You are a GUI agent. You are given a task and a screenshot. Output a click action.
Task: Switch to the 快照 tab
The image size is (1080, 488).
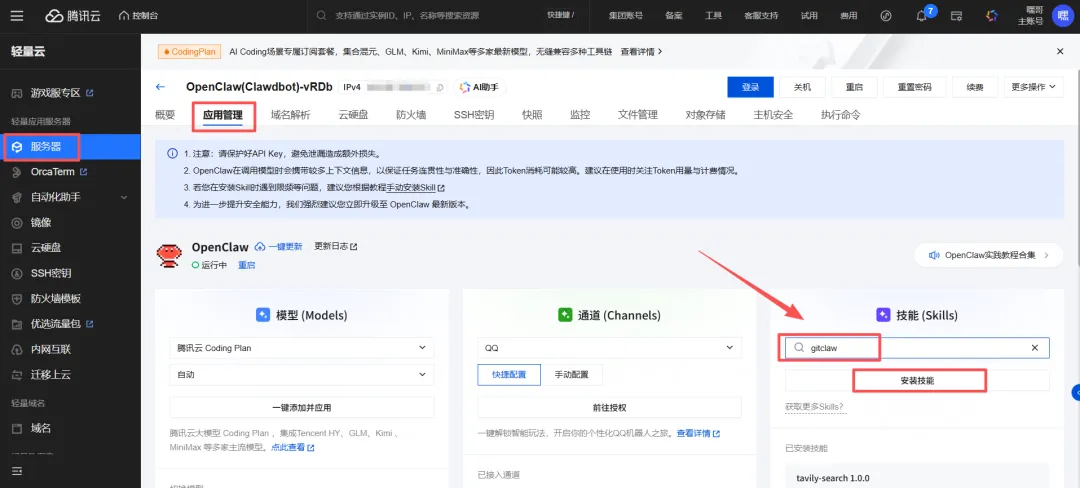[x=532, y=115]
